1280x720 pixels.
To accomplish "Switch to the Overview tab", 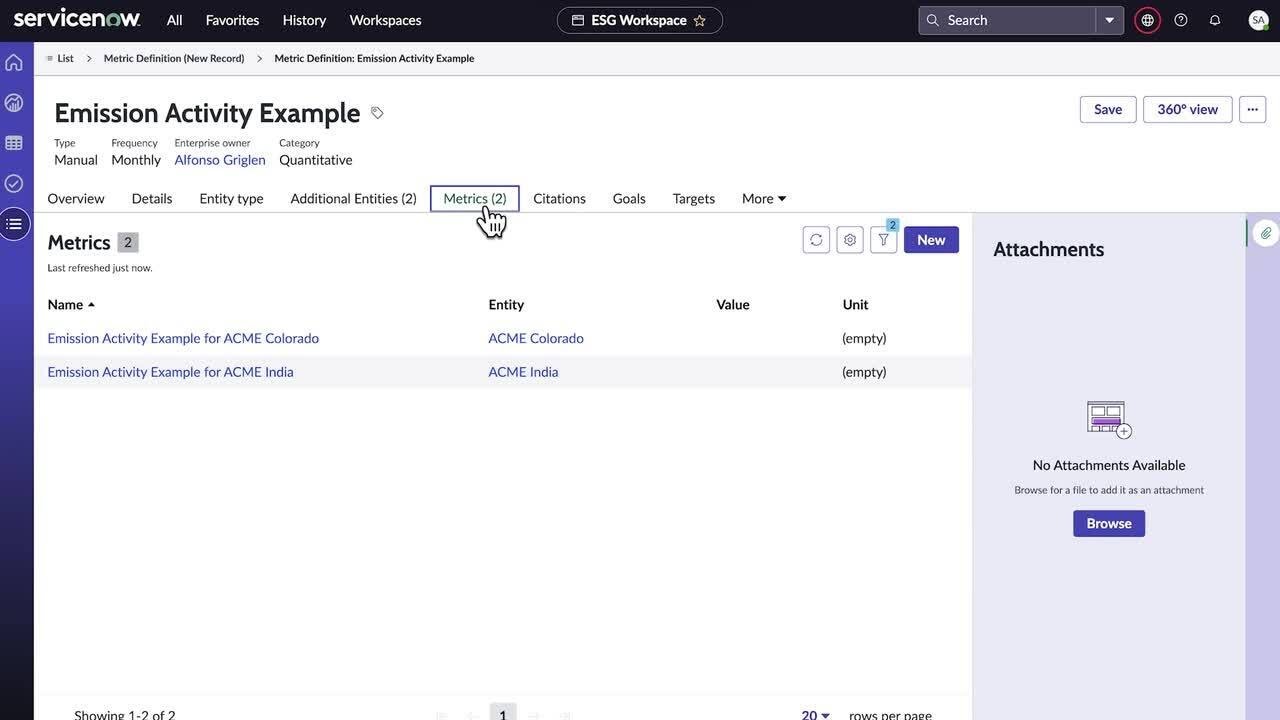I will [76, 198].
